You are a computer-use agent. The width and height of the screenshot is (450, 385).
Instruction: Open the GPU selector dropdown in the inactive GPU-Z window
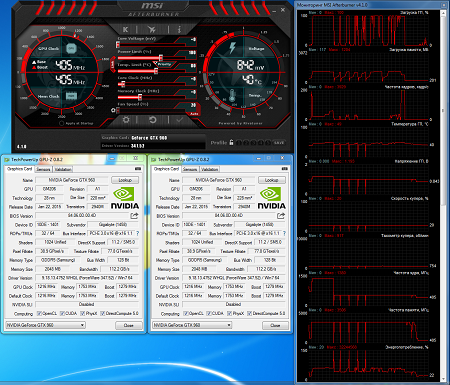click(45, 325)
